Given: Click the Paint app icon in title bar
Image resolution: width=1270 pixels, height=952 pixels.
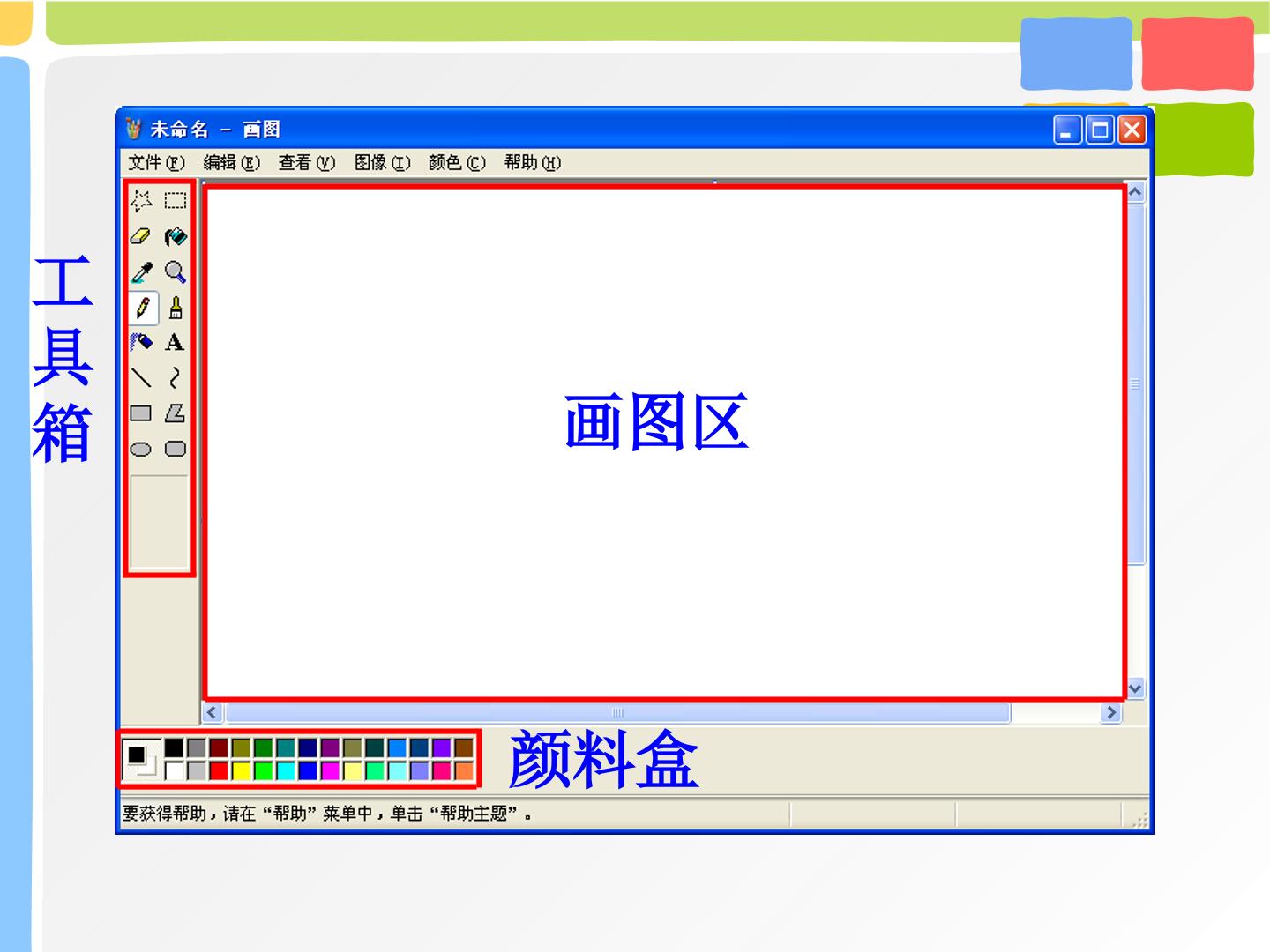Looking at the screenshot, I should [x=134, y=129].
